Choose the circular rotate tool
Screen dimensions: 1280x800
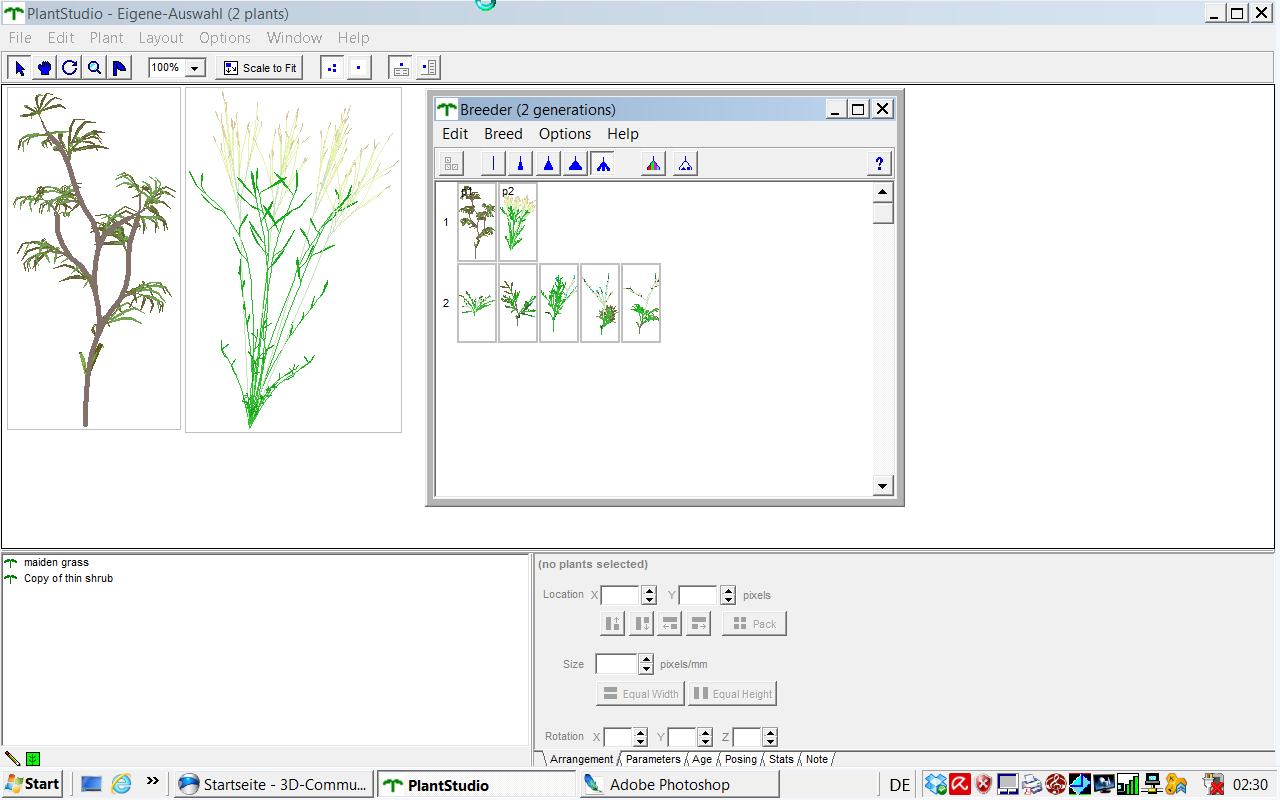(x=70, y=68)
